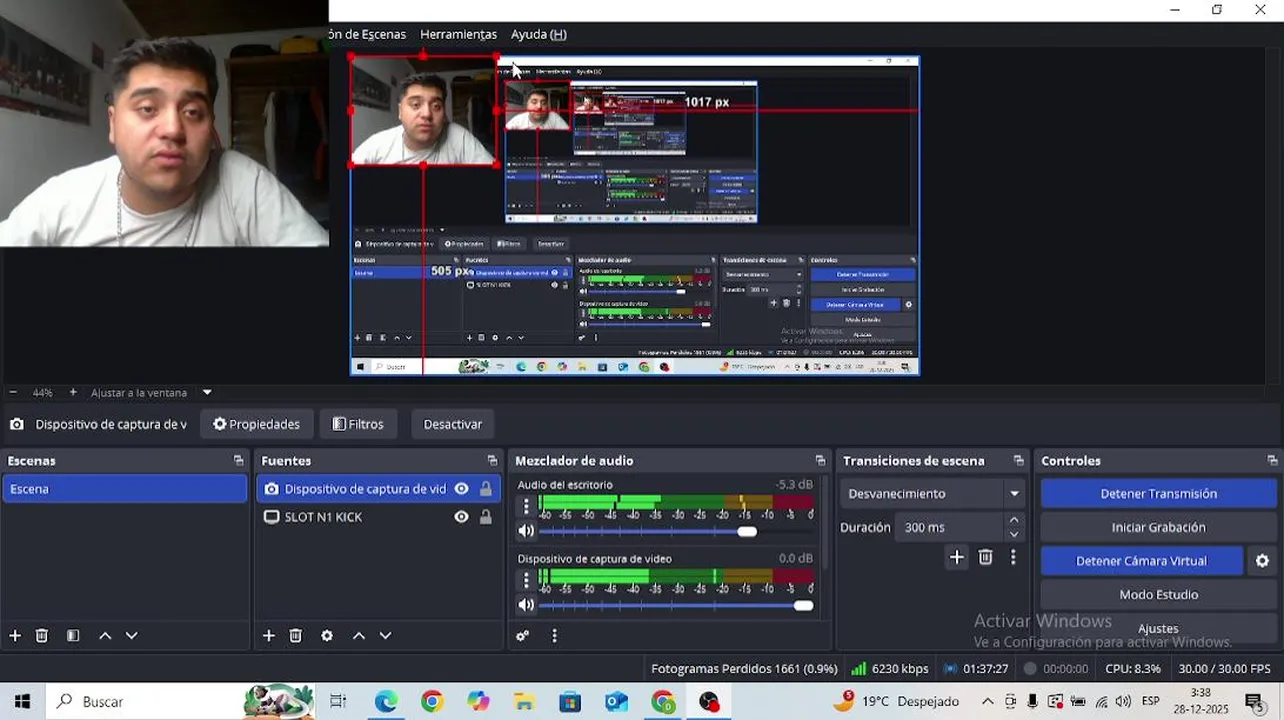Open transition properties three-dot menu
The height and width of the screenshot is (720, 1284).
pyautogui.click(x=1013, y=558)
